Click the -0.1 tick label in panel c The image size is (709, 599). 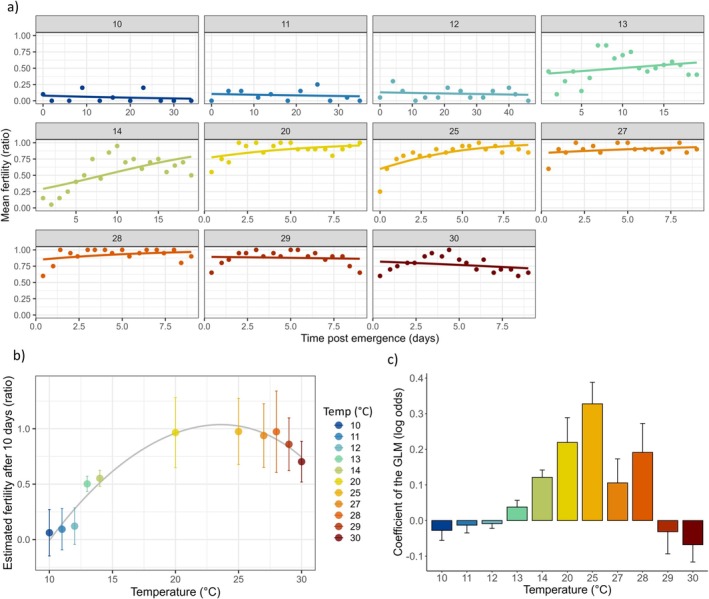pyautogui.click(x=415, y=556)
